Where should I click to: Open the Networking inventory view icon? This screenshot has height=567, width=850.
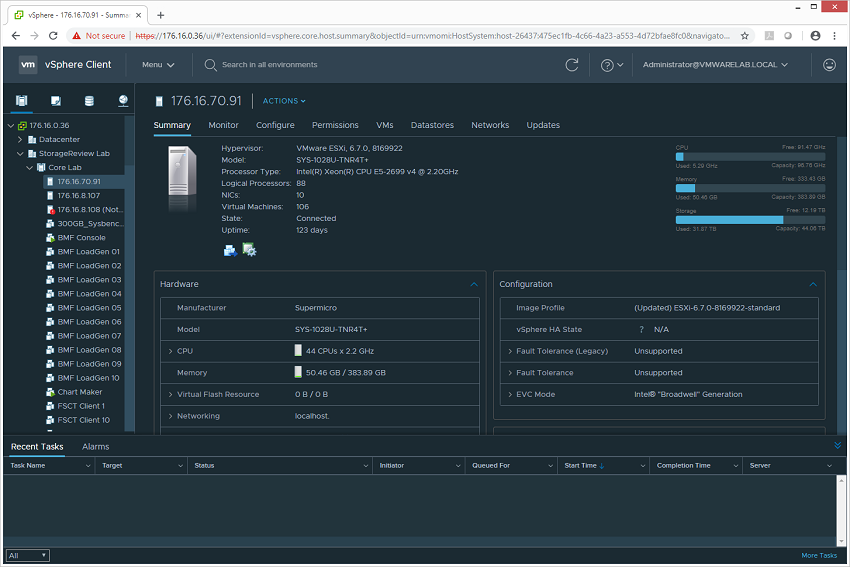coord(123,101)
